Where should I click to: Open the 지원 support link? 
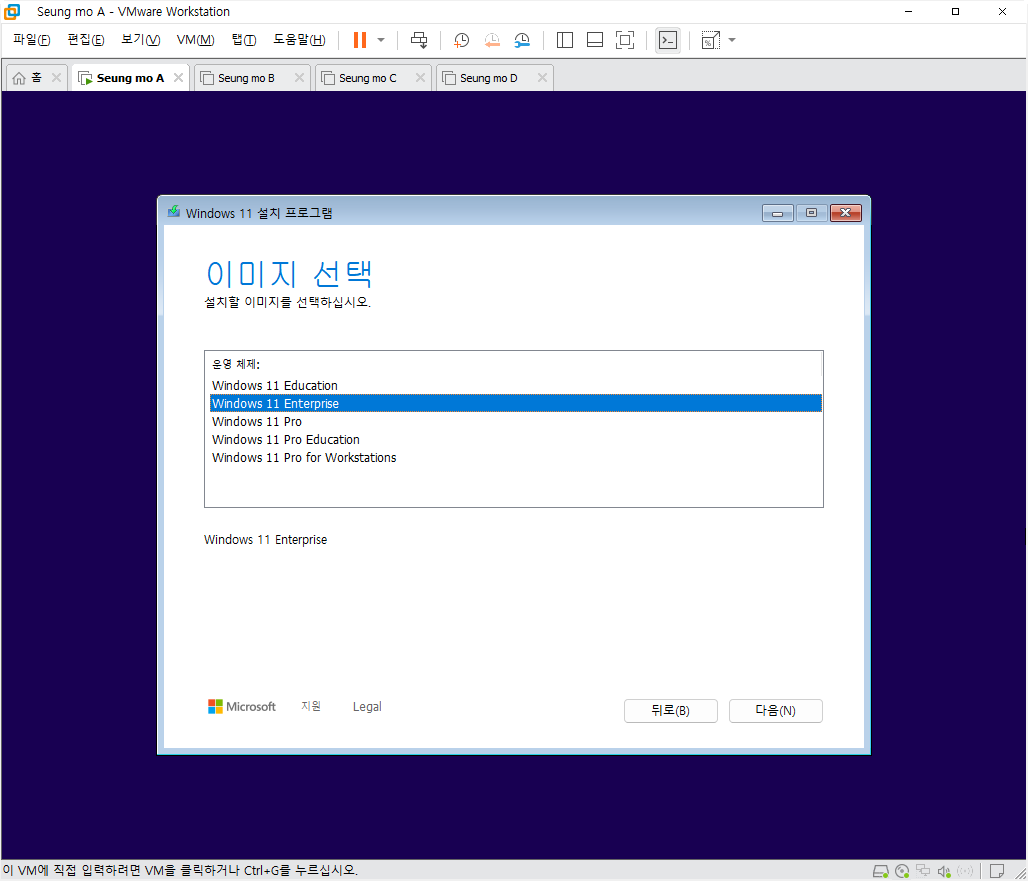click(x=311, y=706)
